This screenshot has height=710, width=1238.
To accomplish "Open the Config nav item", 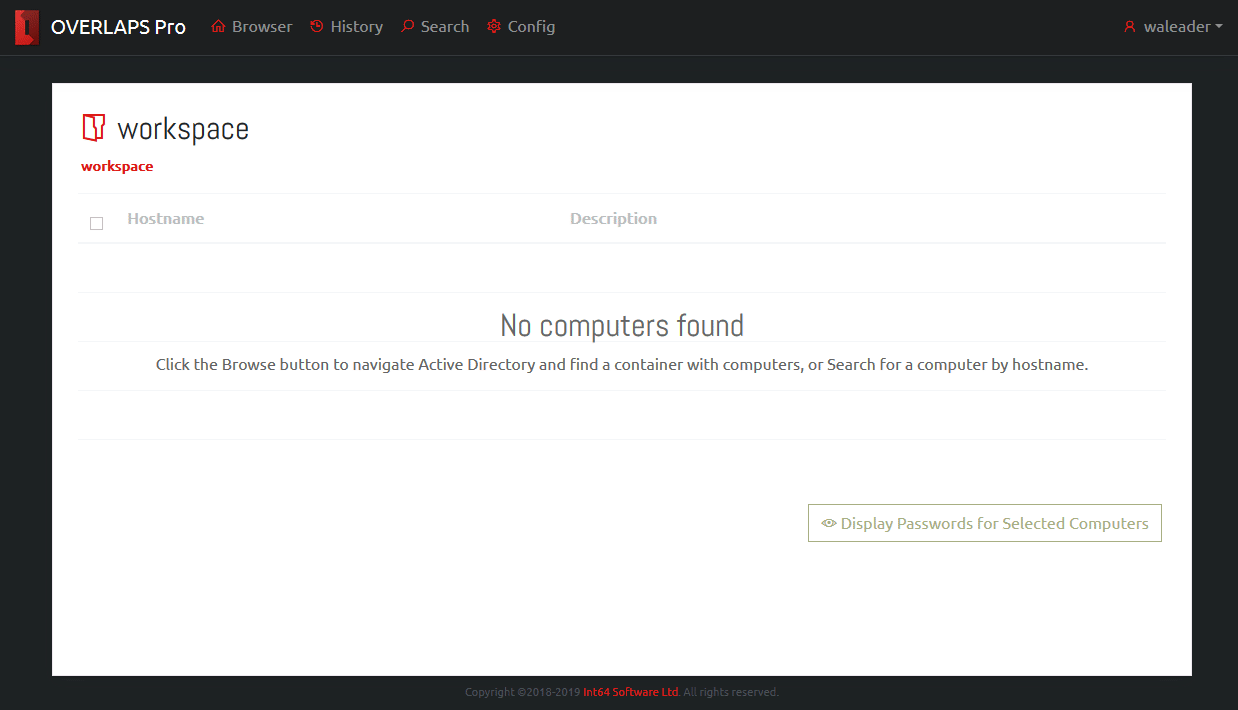I will 521,27.
